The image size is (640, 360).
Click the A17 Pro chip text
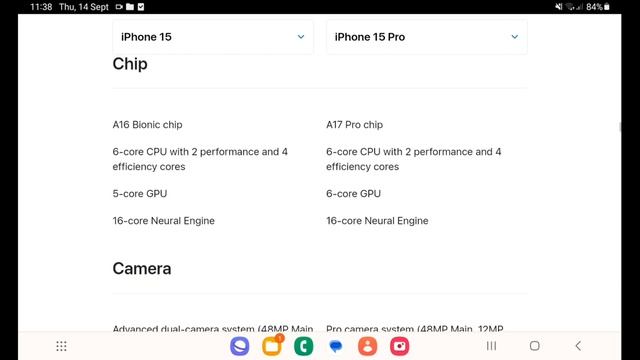point(354,124)
